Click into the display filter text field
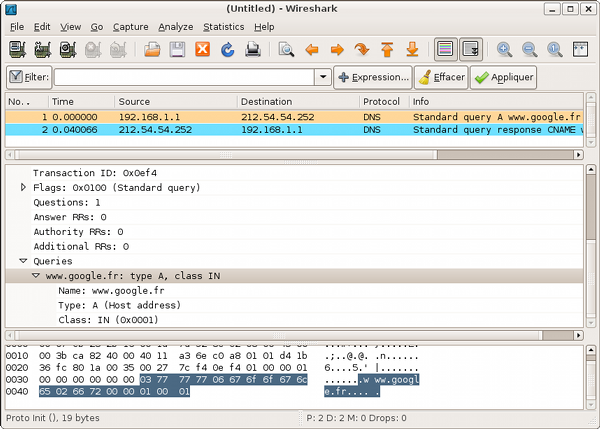600x429 pixels. [184, 77]
